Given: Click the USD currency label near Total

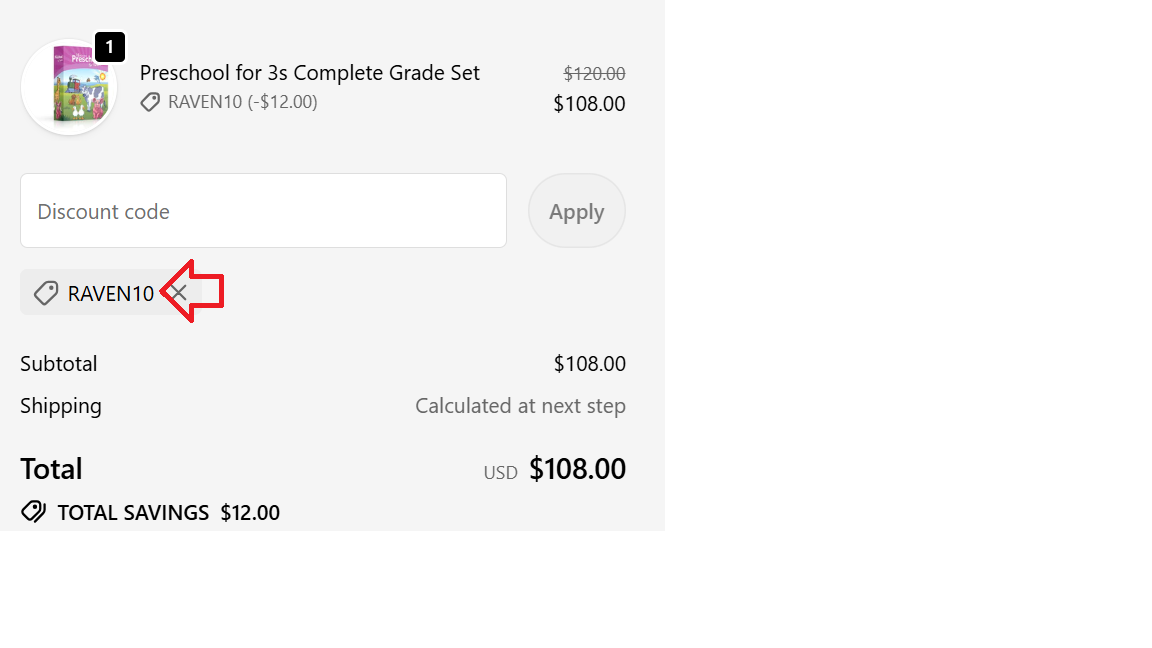Looking at the screenshot, I should pyautogui.click(x=500, y=472).
